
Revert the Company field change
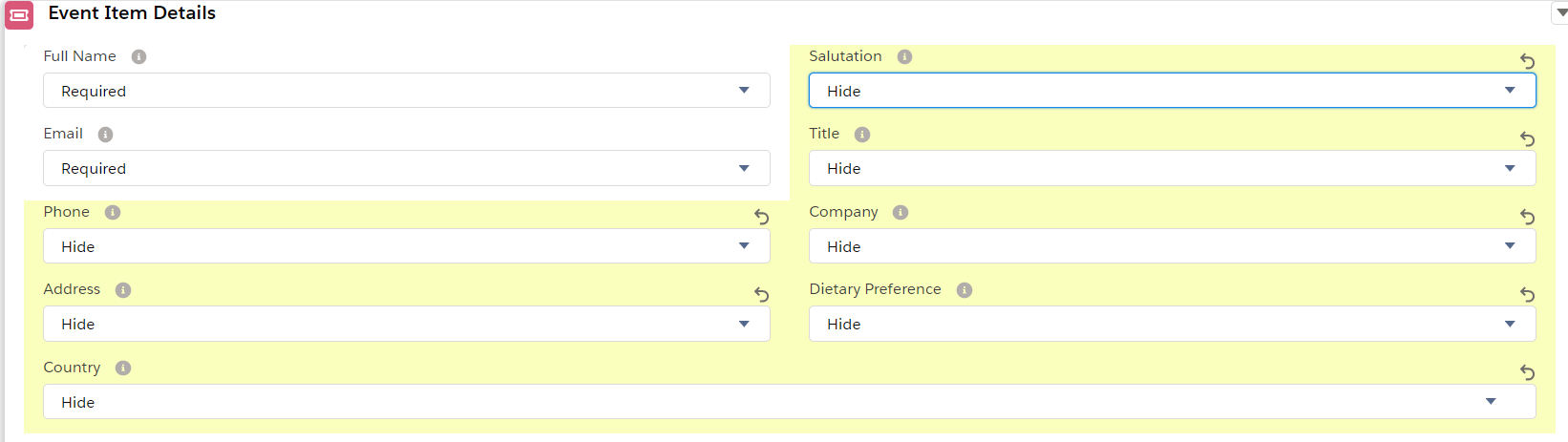[x=1527, y=218]
